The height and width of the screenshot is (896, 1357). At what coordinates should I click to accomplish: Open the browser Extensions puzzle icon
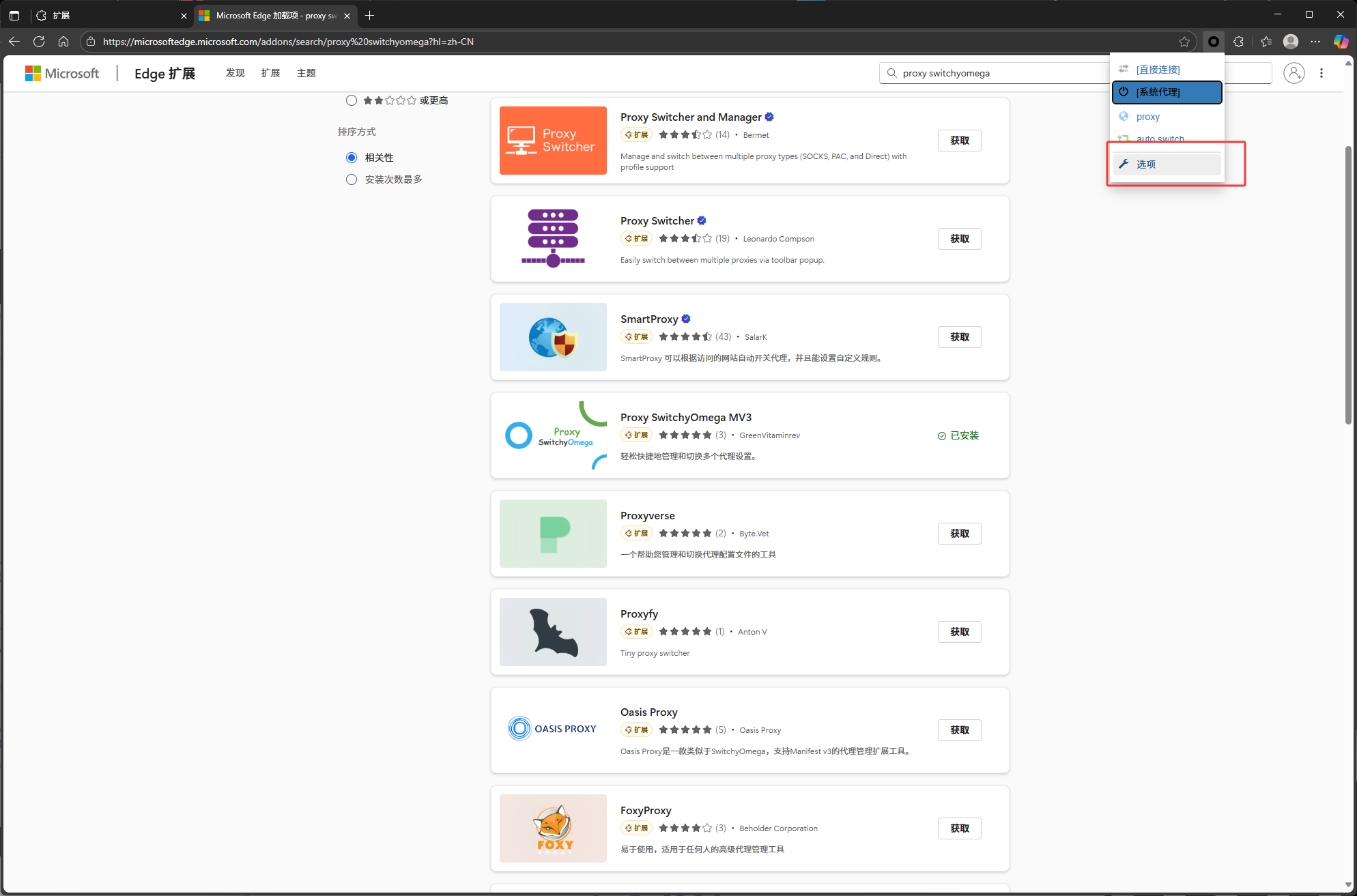pos(1239,42)
